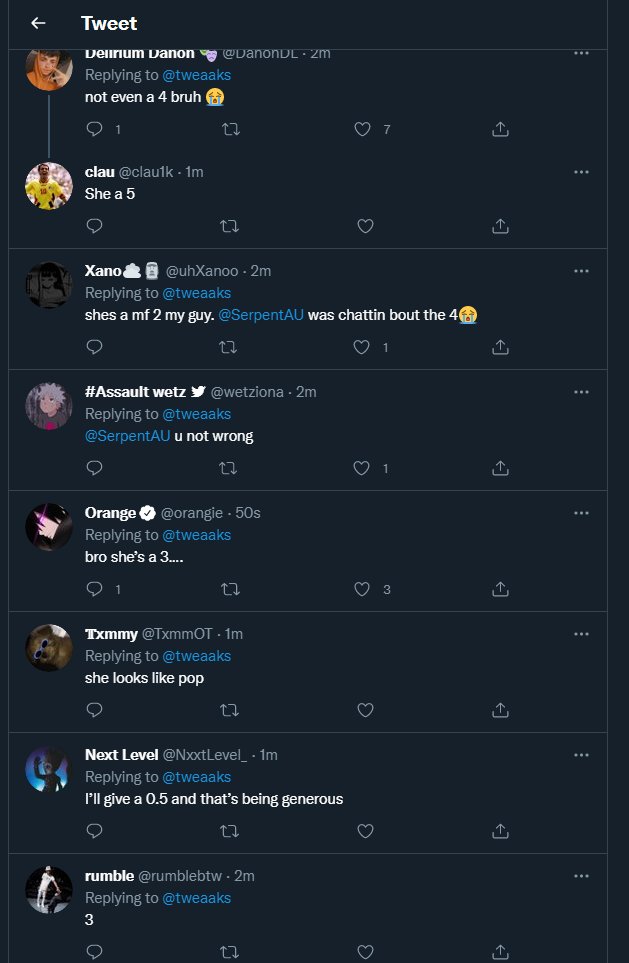This screenshot has height=963, width=629.
Task: Reply to Orange's "bro she's a 3" tweet
Action: [95, 589]
